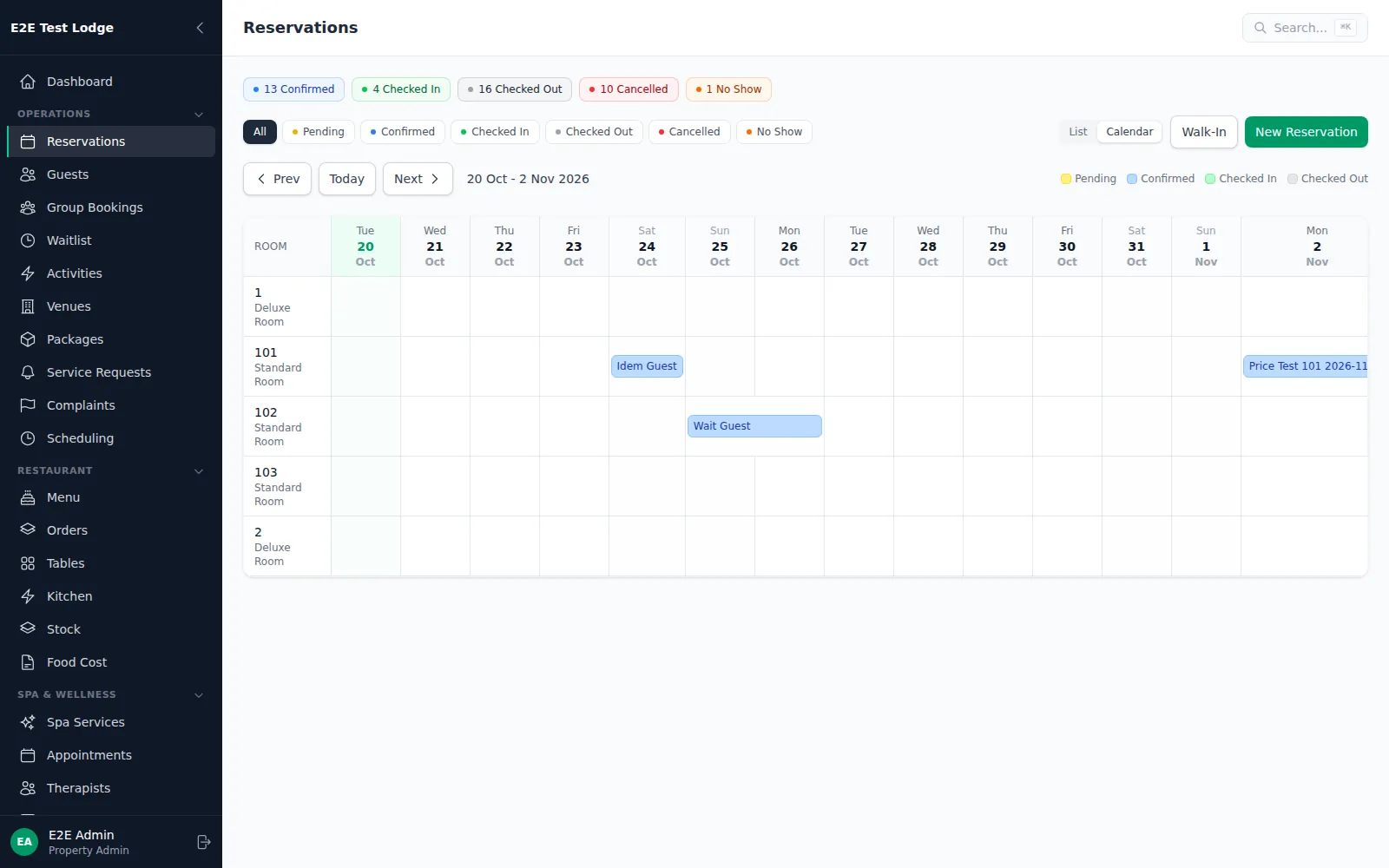The width and height of the screenshot is (1389, 868).
Task: Open the Wait Guest reservation block
Action: (x=754, y=426)
